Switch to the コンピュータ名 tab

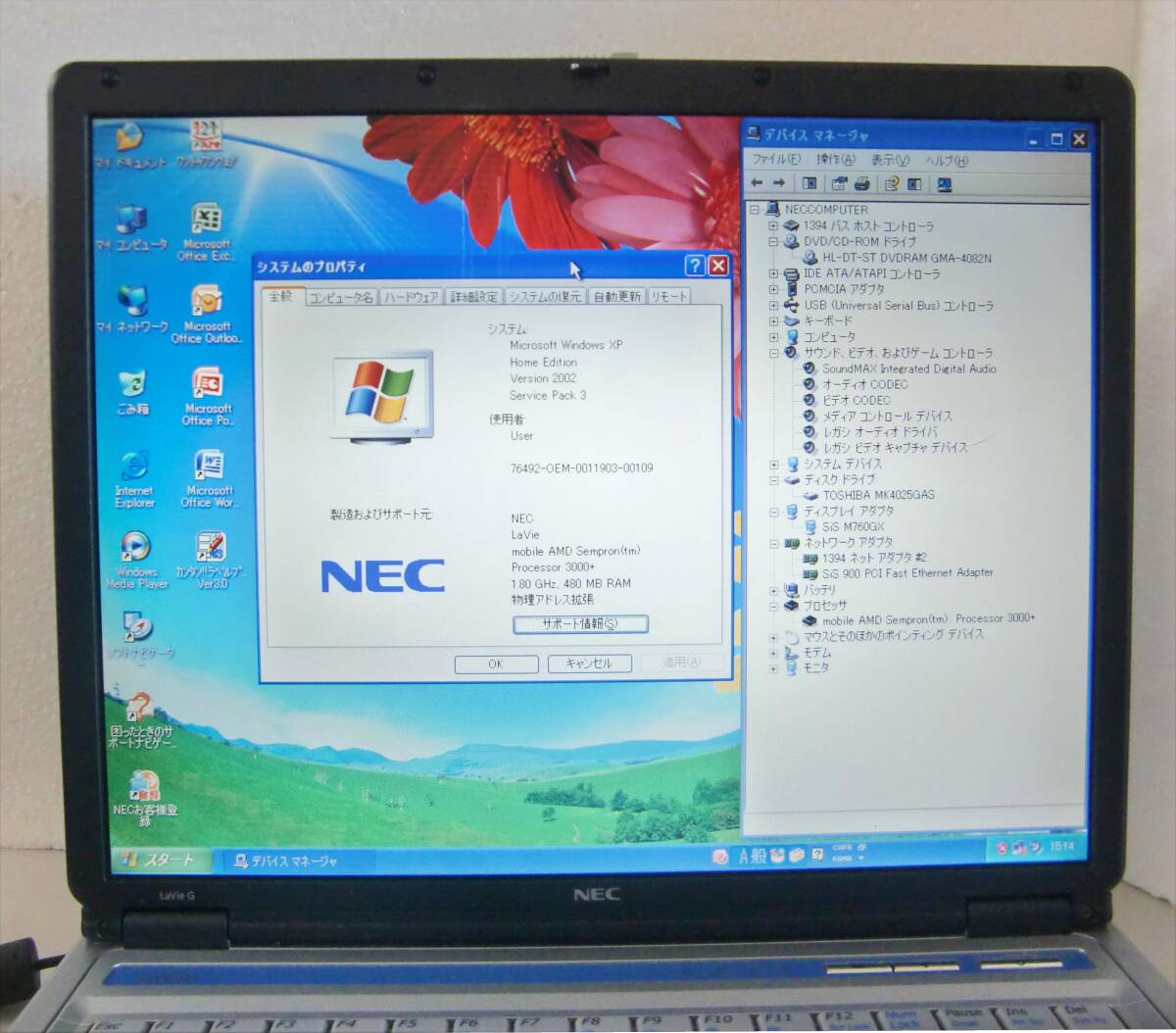340,297
